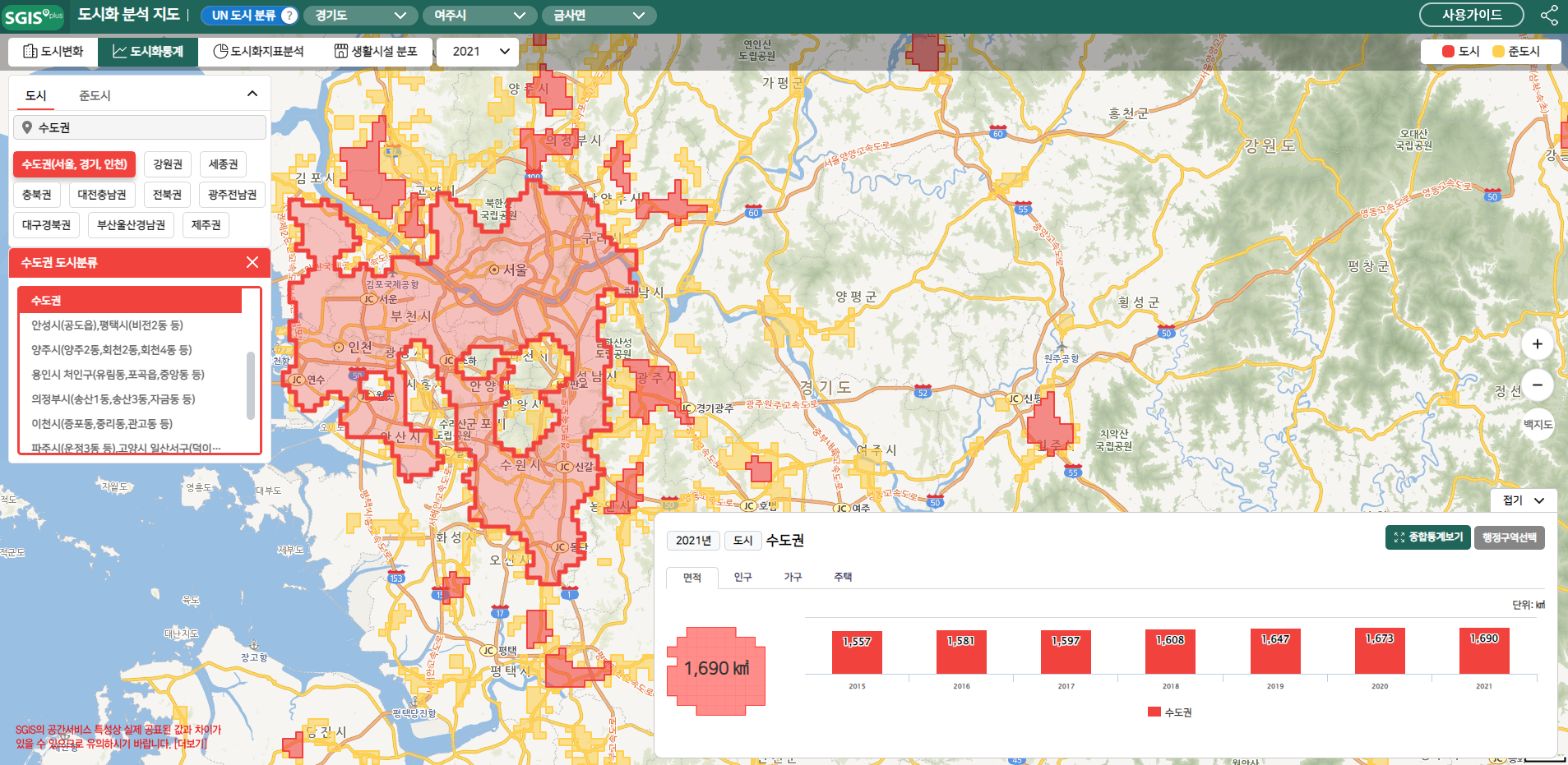Click the 수도권 location search field

[x=140, y=127]
